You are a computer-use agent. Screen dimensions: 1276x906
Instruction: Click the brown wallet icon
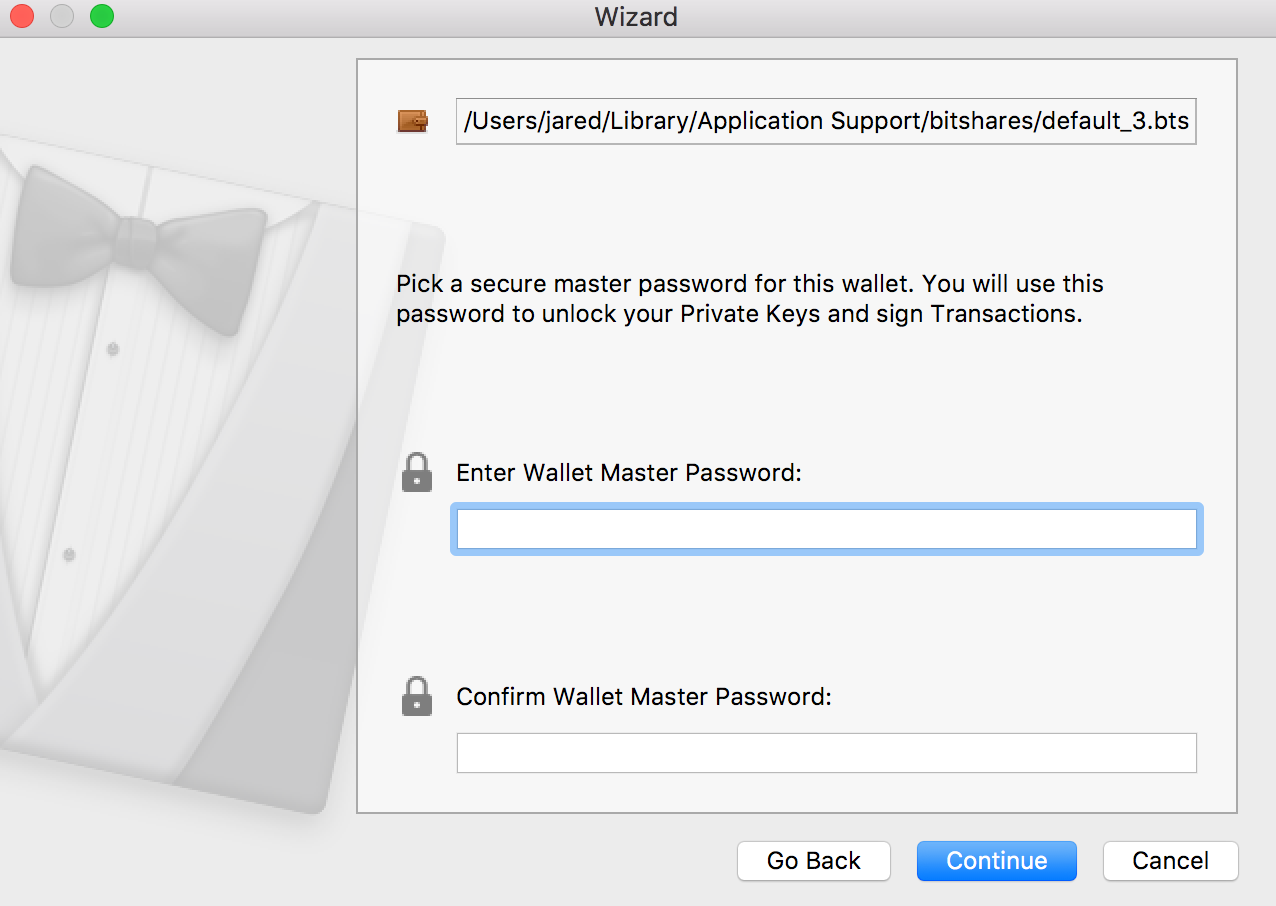[x=413, y=121]
